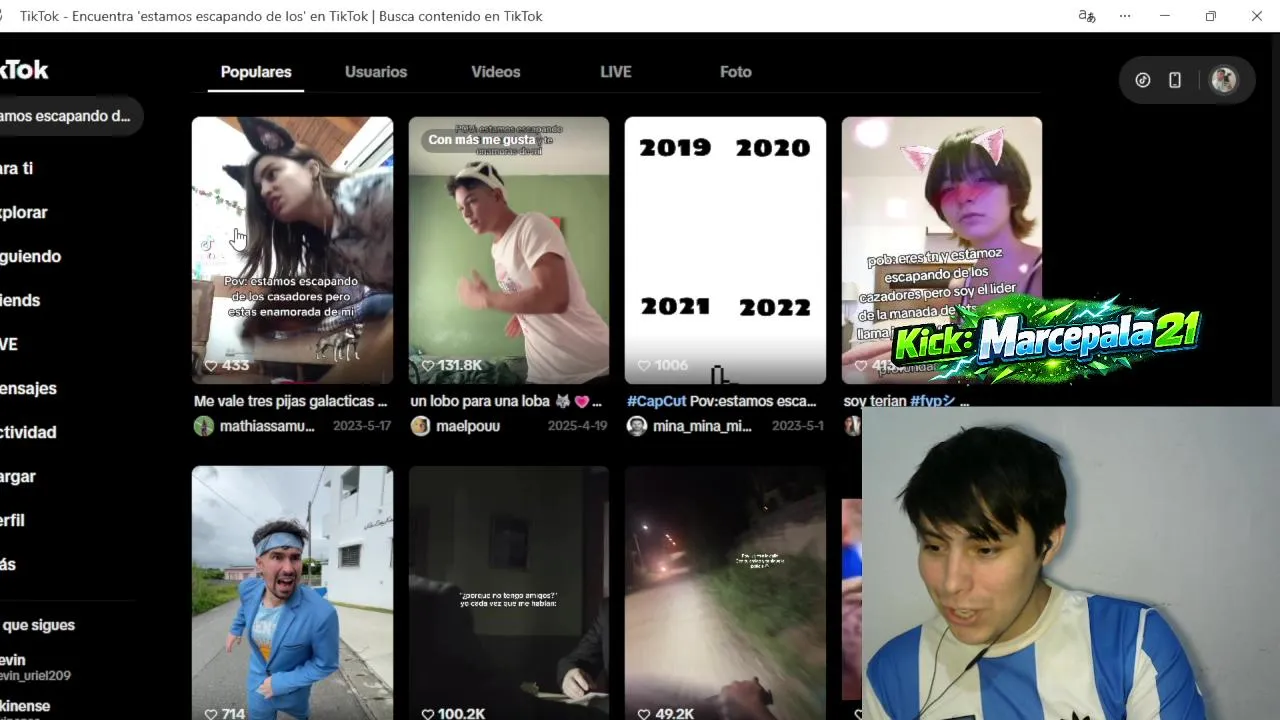The width and height of the screenshot is (1280, 720).
Task: Switch to the LIVE tab
Action: (616, 72)
